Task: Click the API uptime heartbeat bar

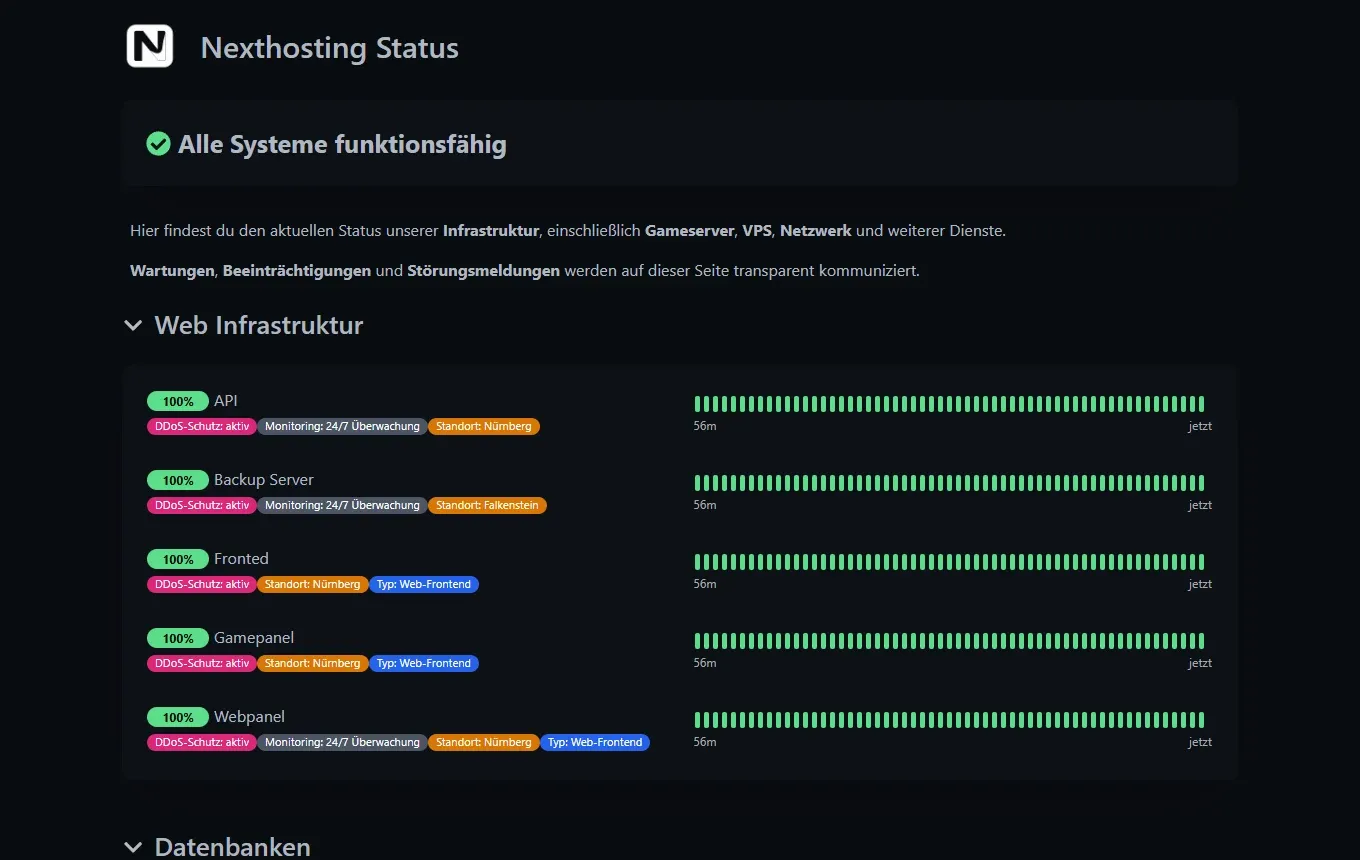Action: pos(949,404)
